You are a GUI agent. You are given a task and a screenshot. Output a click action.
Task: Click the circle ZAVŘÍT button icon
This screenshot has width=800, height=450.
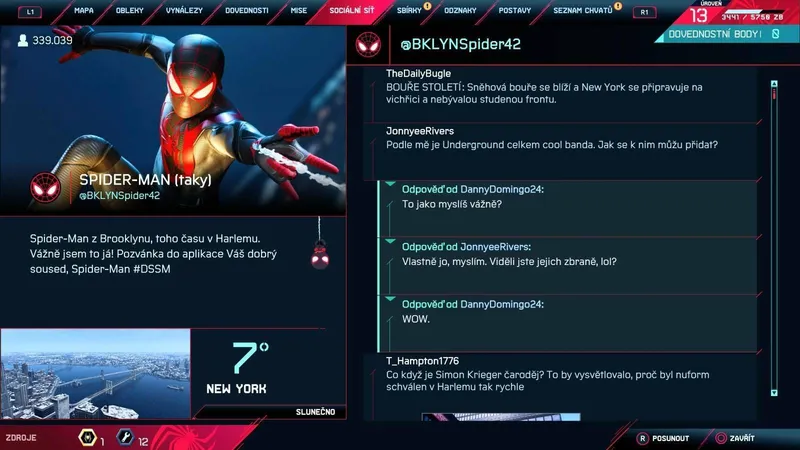coord(720,438)
